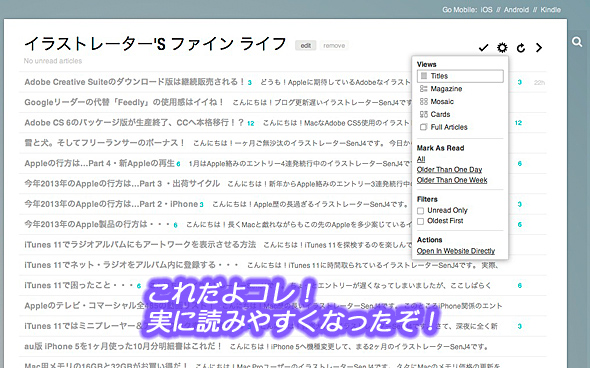Viewport: 590px width, 368px height.
Task: Switch to Mosaic view
Action: pos(442,102)
